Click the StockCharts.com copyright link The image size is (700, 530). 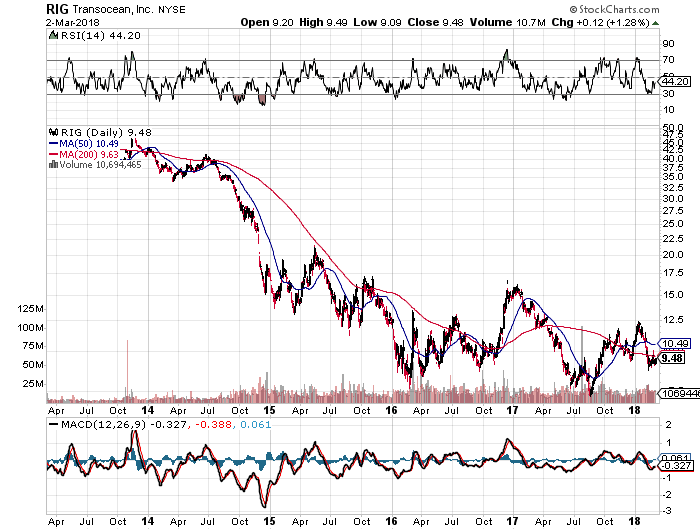614,9
